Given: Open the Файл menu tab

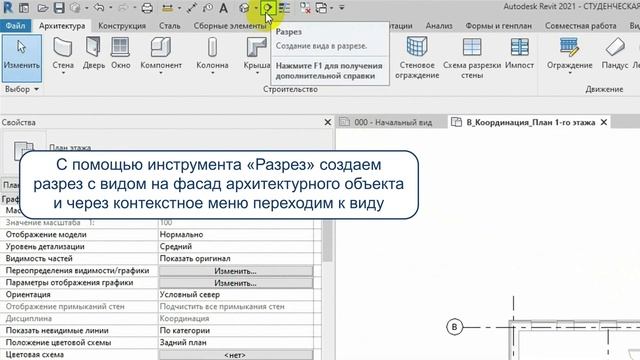Looking at the screenshot, I should tap(16, 26).
